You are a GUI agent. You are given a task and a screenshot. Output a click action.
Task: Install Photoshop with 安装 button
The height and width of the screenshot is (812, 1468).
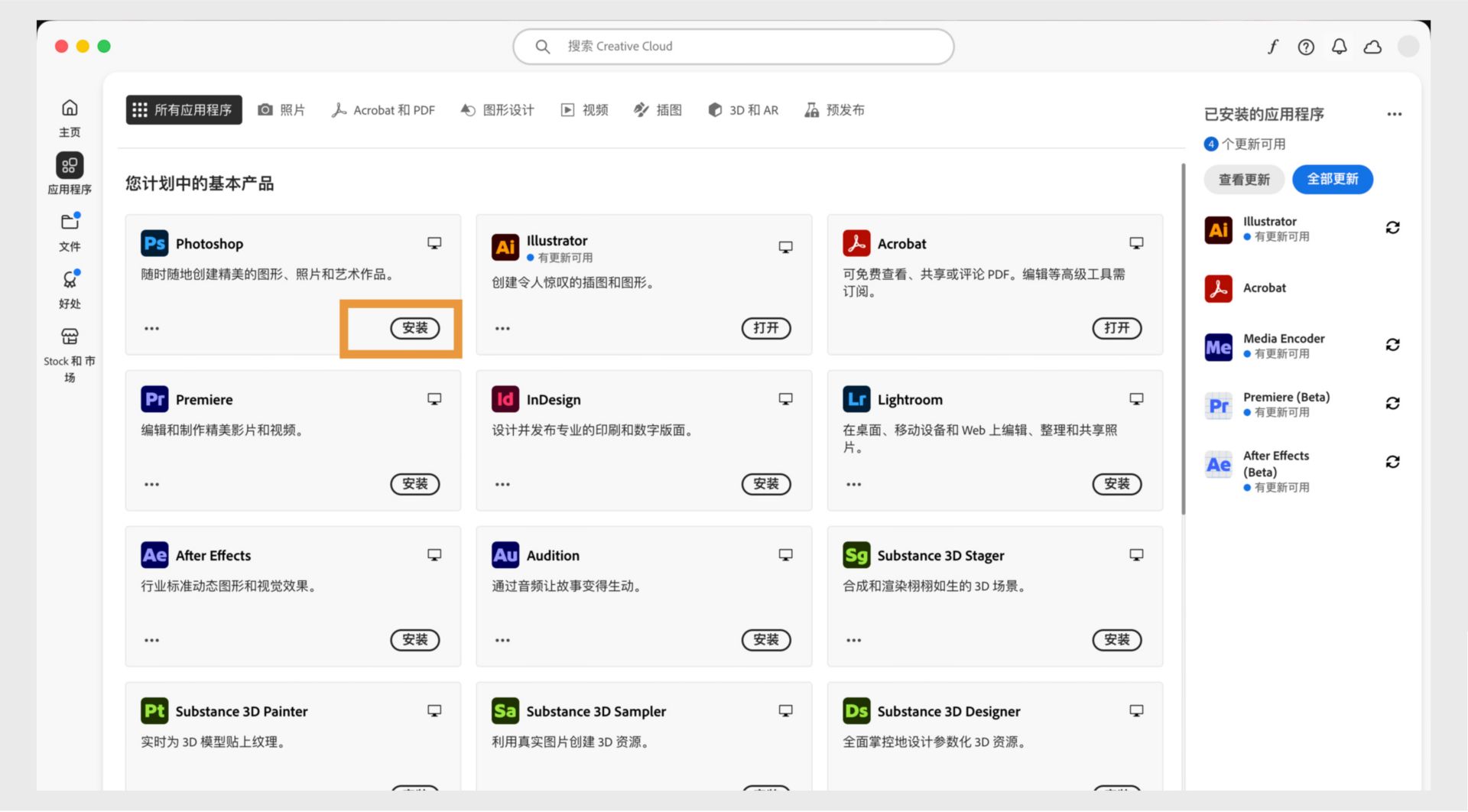415,328
